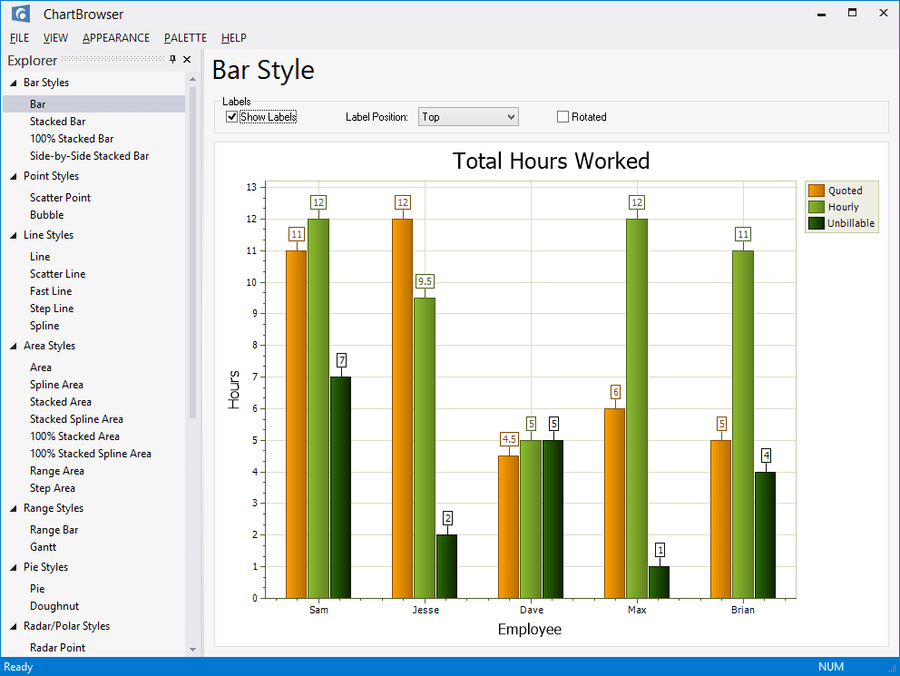This screenshot has width=900, height=676.
Task: Minimize the ChartBrowser window
Action: [x=821, y=13]
